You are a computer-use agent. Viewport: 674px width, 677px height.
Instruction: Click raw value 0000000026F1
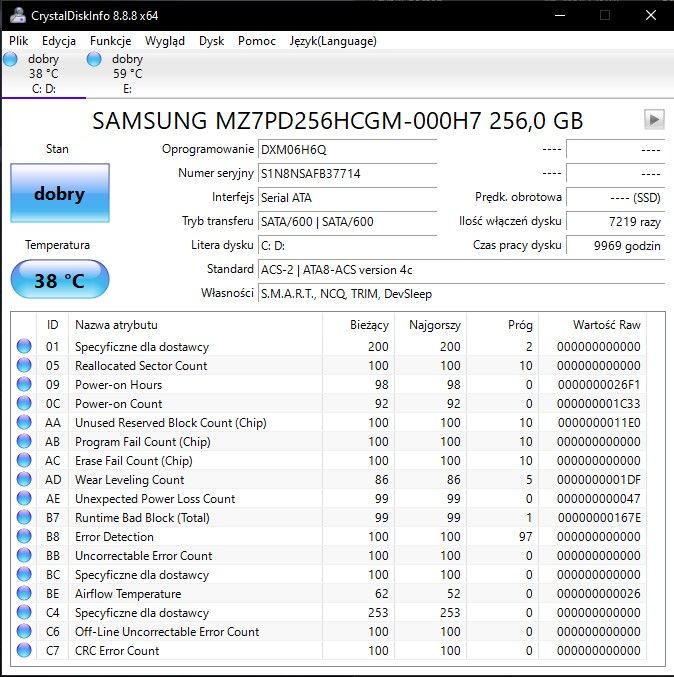click(x=599, y=384)
